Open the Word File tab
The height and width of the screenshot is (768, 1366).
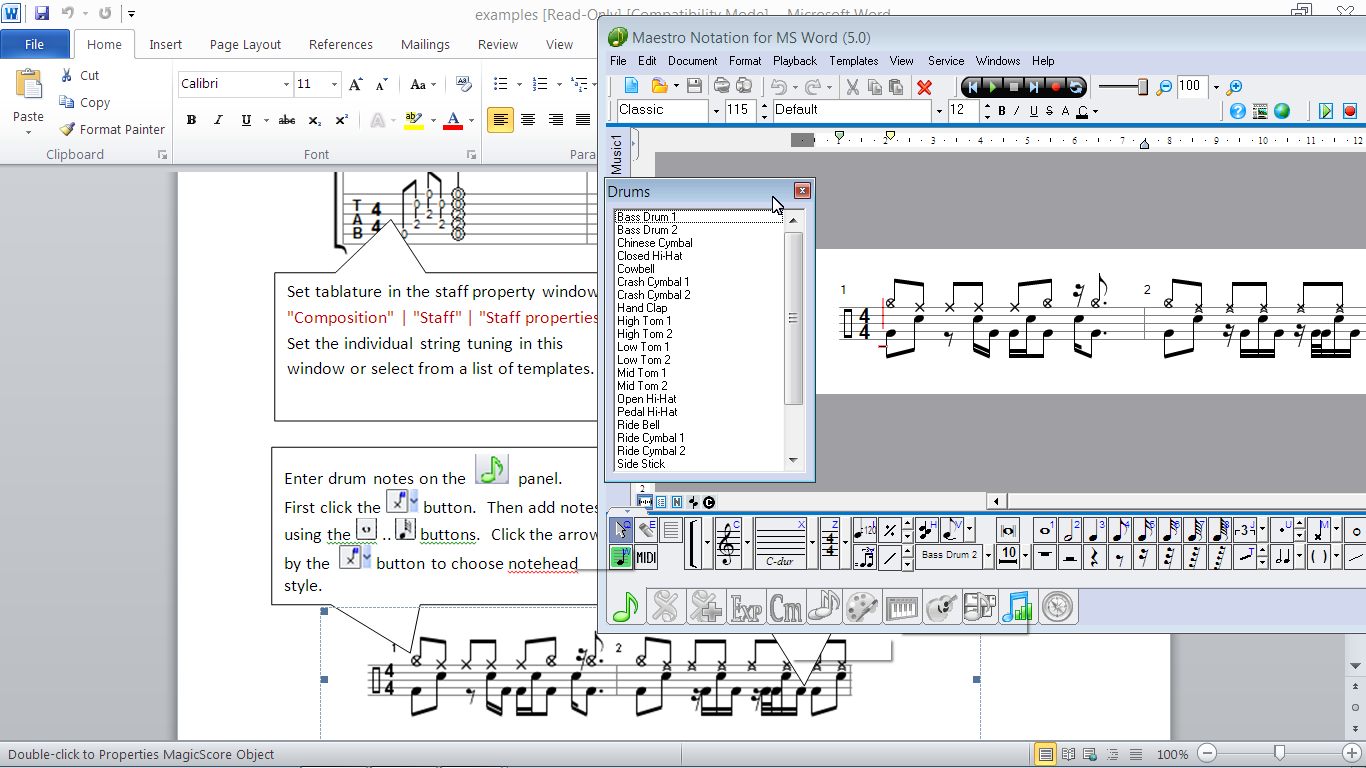tap(34, 44)
